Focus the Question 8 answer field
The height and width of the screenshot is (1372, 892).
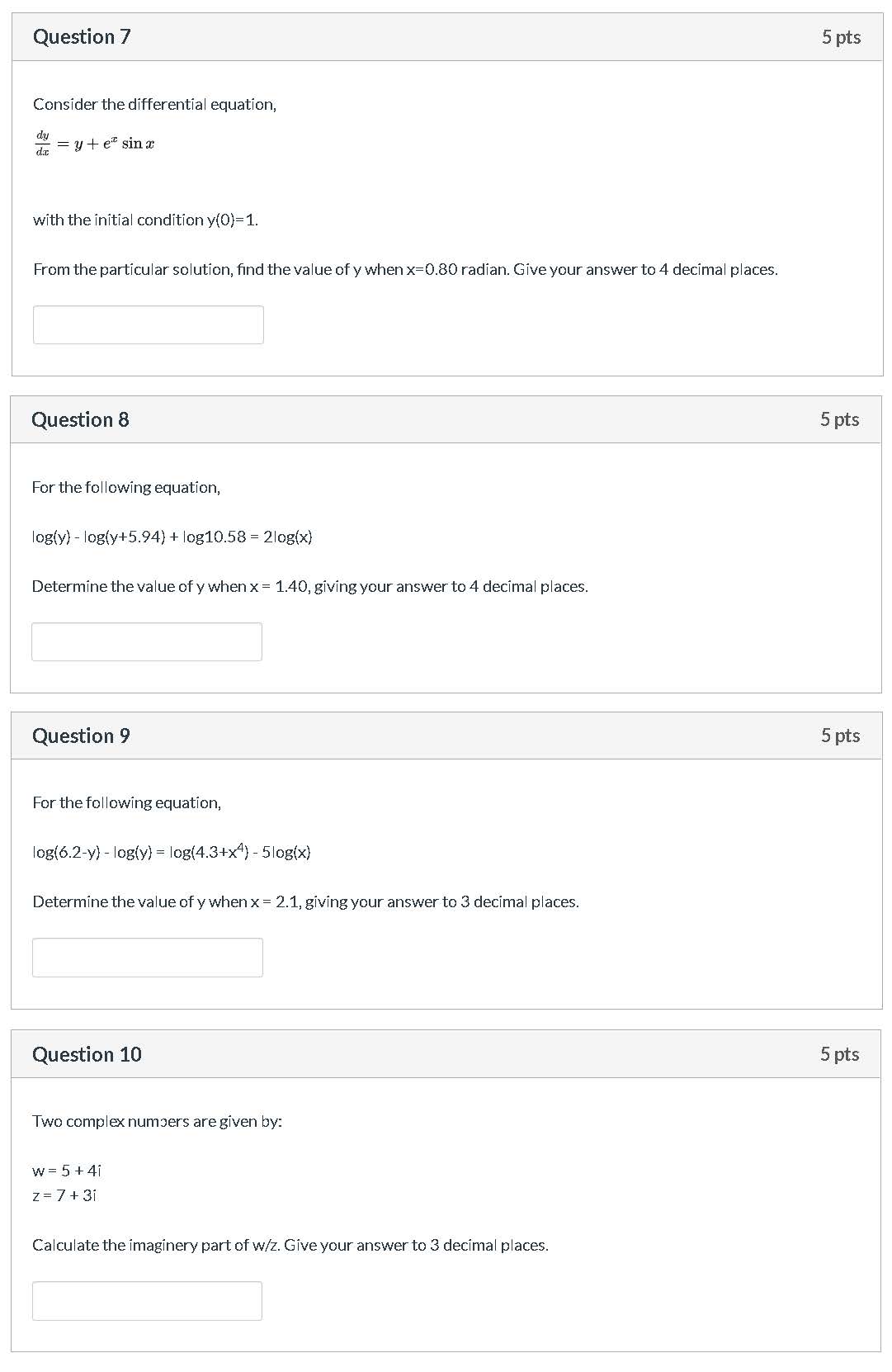click(147, 641)
